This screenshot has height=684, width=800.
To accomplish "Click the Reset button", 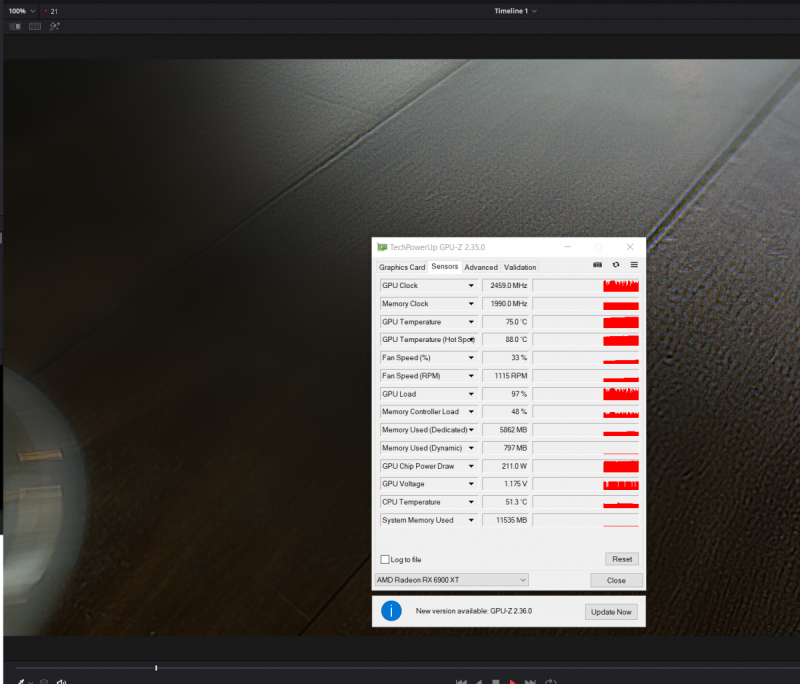I will click(622, 559).
